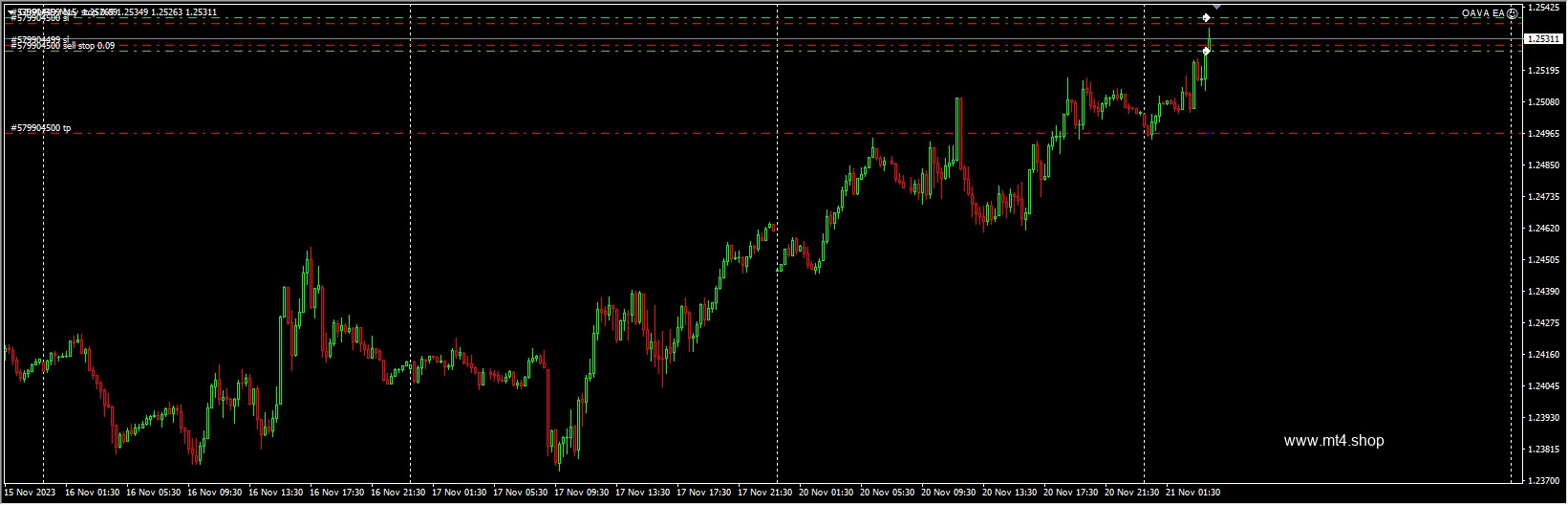This screenshot has width=1568, height=505.
Task: Click price scale value 1.24850
Action: coord(1544,165)
